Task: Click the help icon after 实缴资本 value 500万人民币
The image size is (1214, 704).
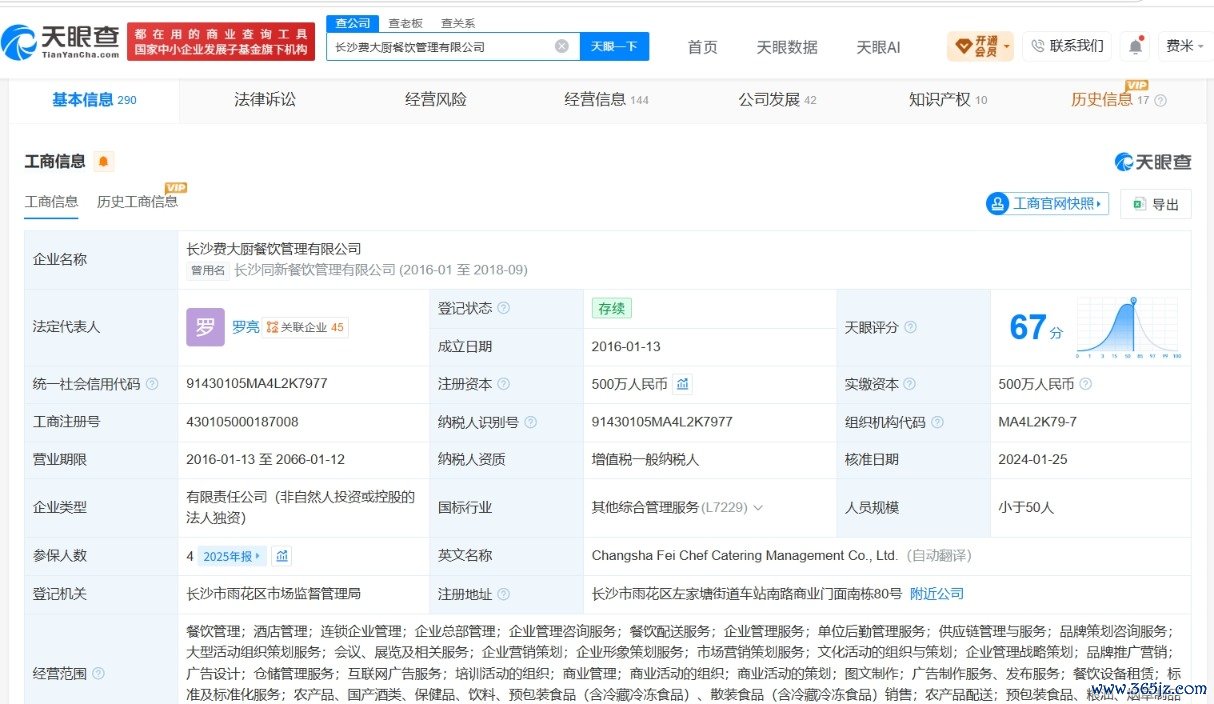Action: click(x=1086, y=384)
